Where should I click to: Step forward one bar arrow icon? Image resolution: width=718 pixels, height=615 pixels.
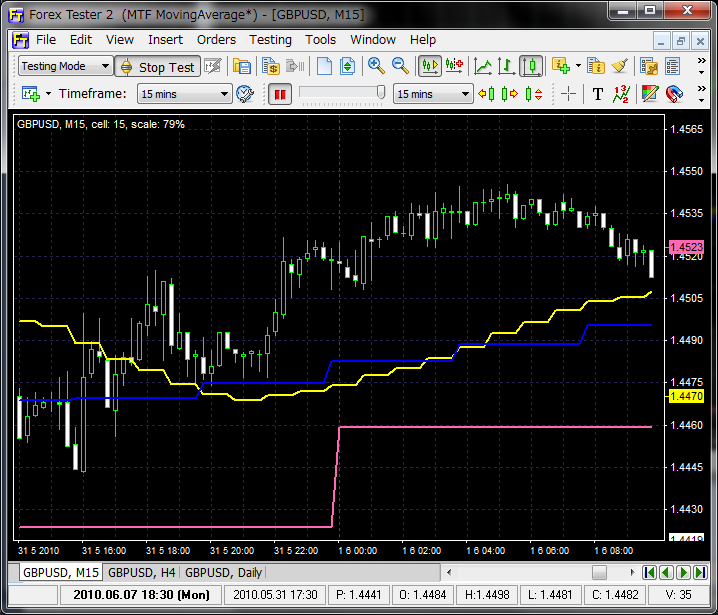[x=509, y=94]
